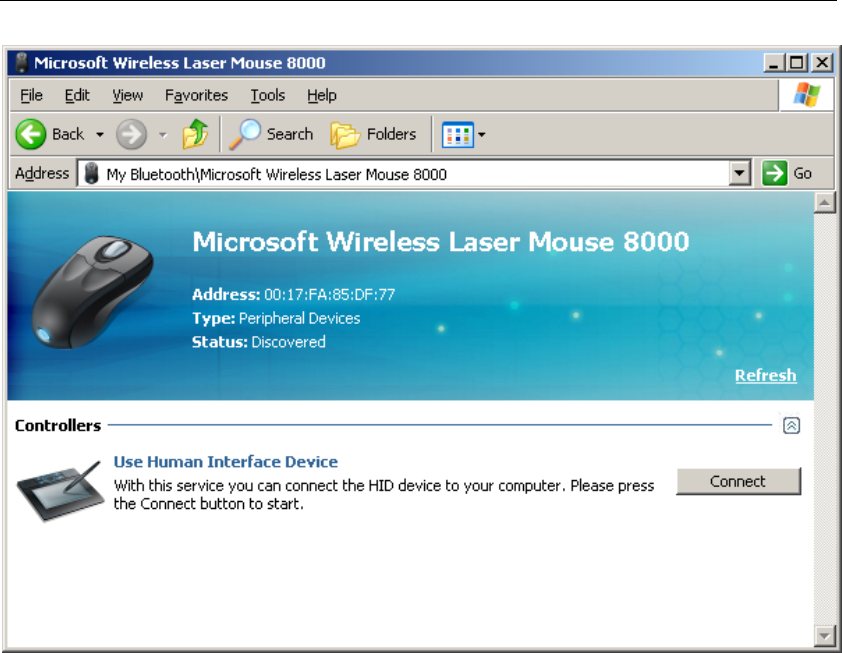Click the 'Controllers' section heading

tap(58, 425)
